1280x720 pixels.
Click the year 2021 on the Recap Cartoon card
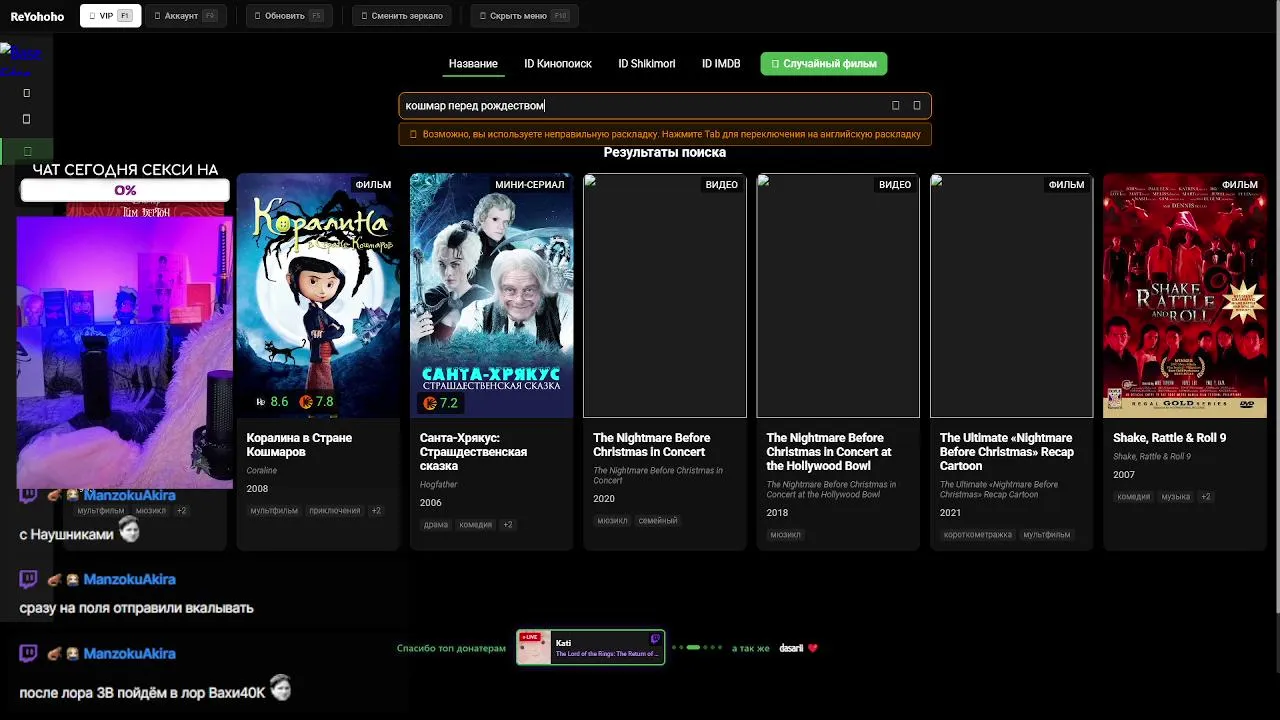point(950,513)
